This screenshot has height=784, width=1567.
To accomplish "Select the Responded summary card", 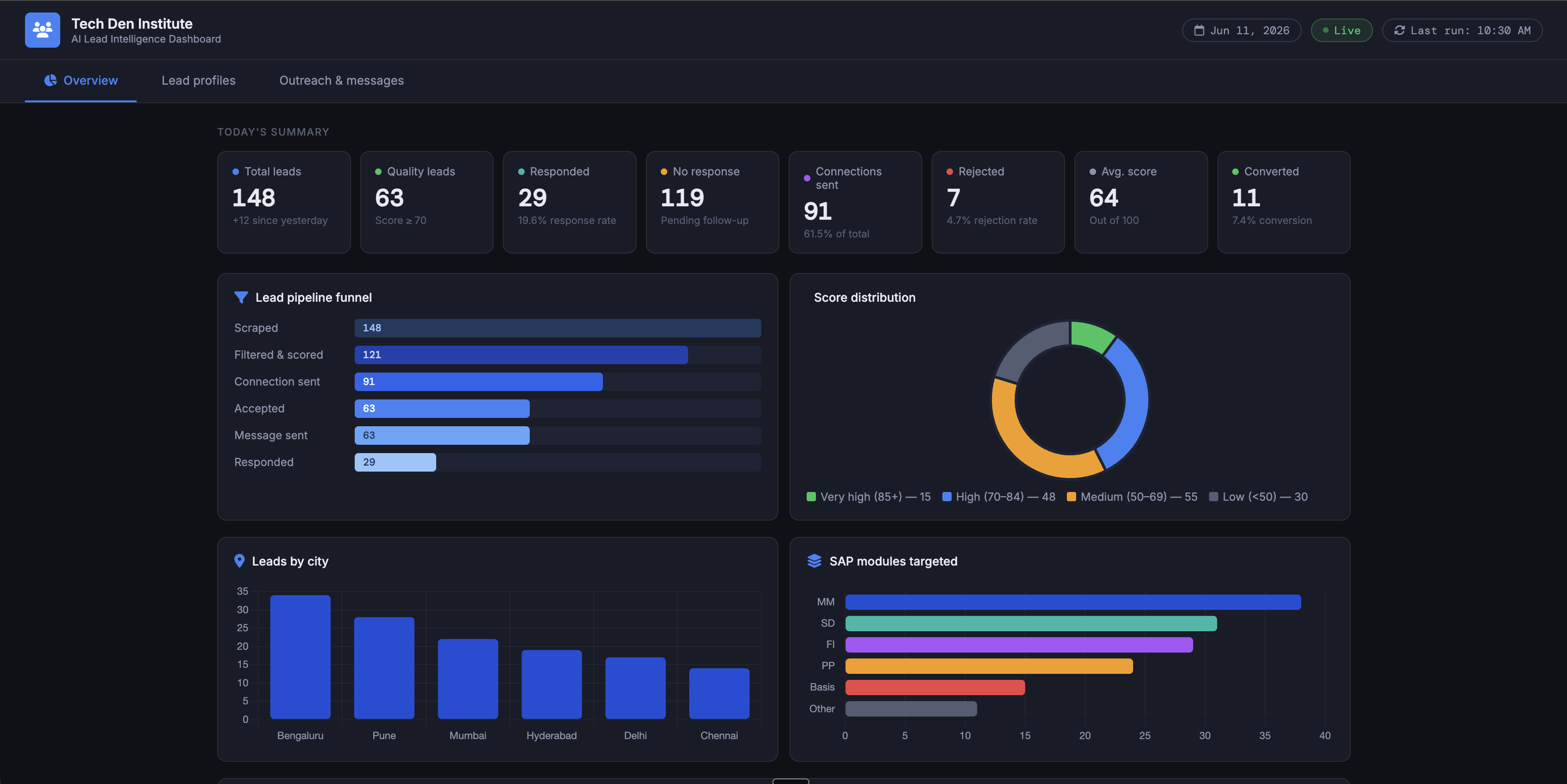I will (x=570, y=202).
